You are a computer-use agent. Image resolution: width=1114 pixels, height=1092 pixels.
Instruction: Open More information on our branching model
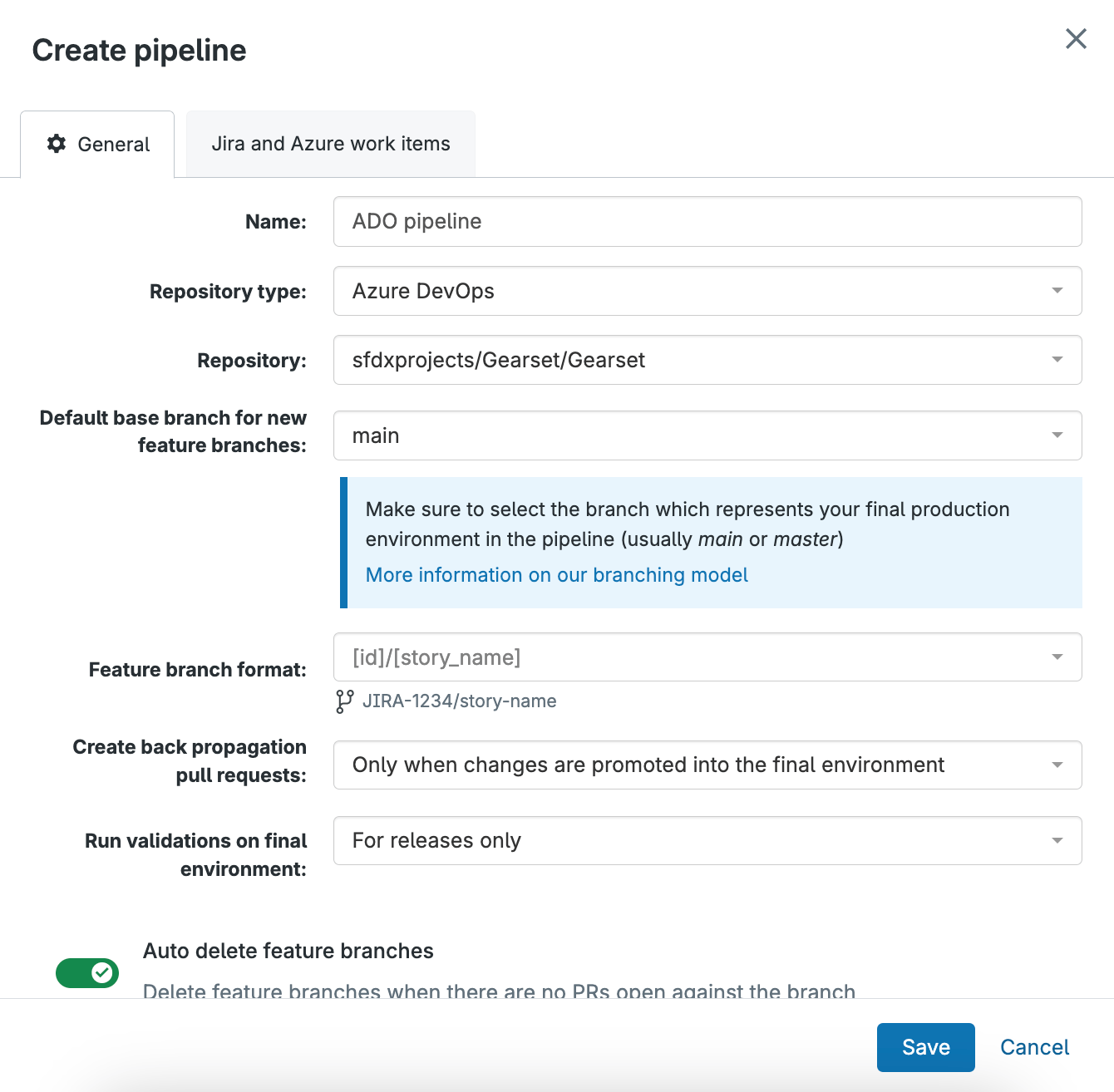pyautogui.click(x=556, y=575)
